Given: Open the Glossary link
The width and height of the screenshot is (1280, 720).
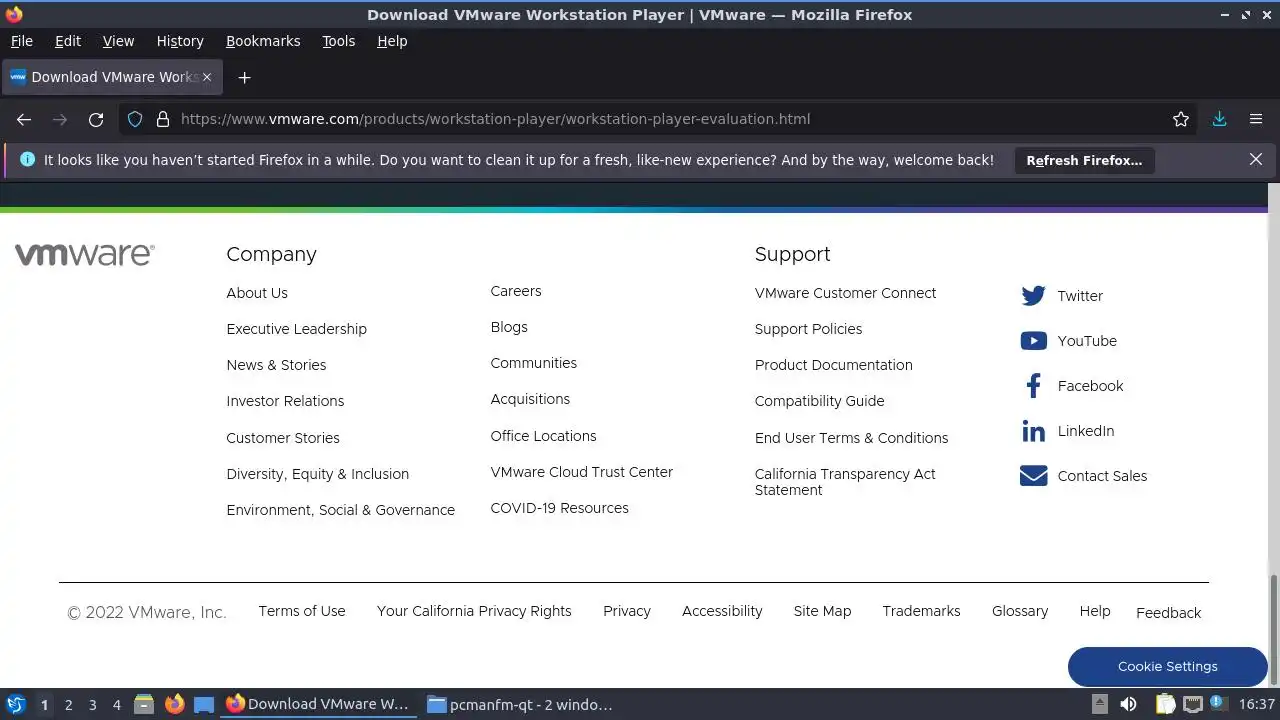Looking at the screenshot, I should [x=1020, y=611].
